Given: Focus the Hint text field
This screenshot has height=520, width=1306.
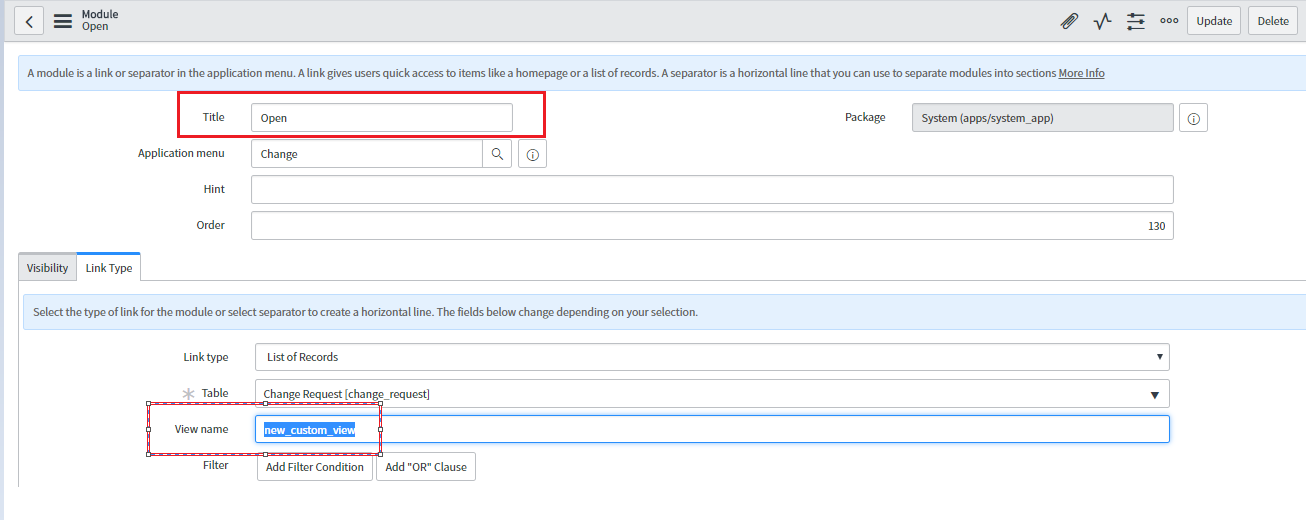Looking at the screenshot, I should (x=711, y=190).
